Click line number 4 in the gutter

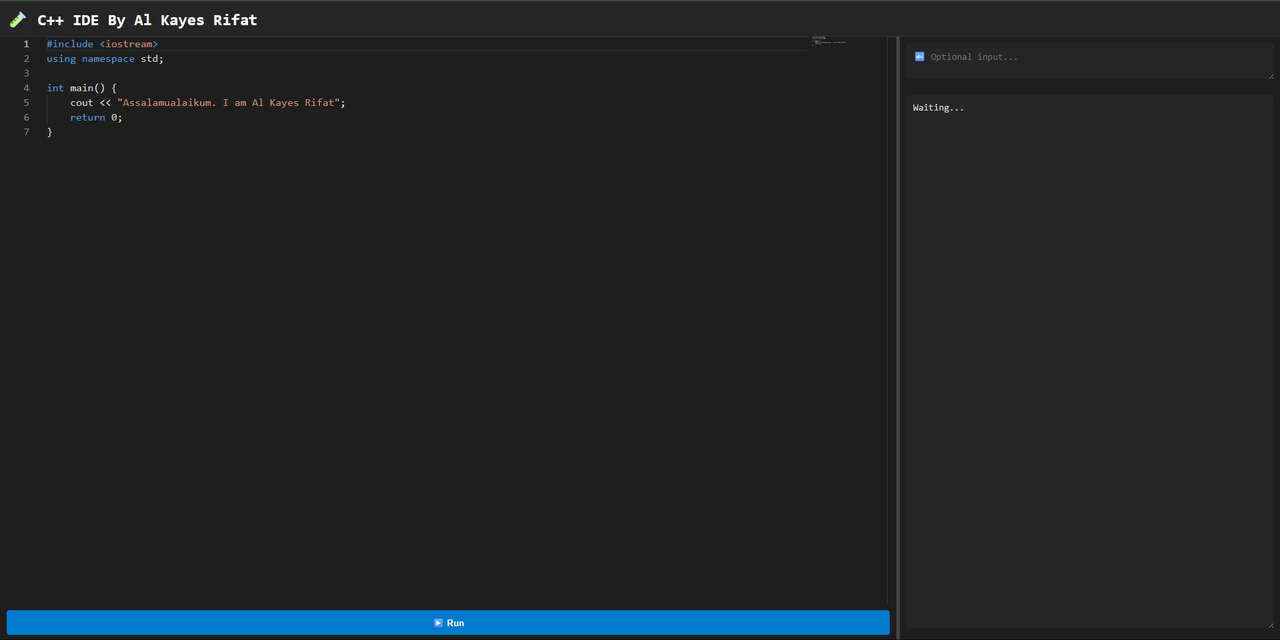pyautogui.click(x=26, y=88)
